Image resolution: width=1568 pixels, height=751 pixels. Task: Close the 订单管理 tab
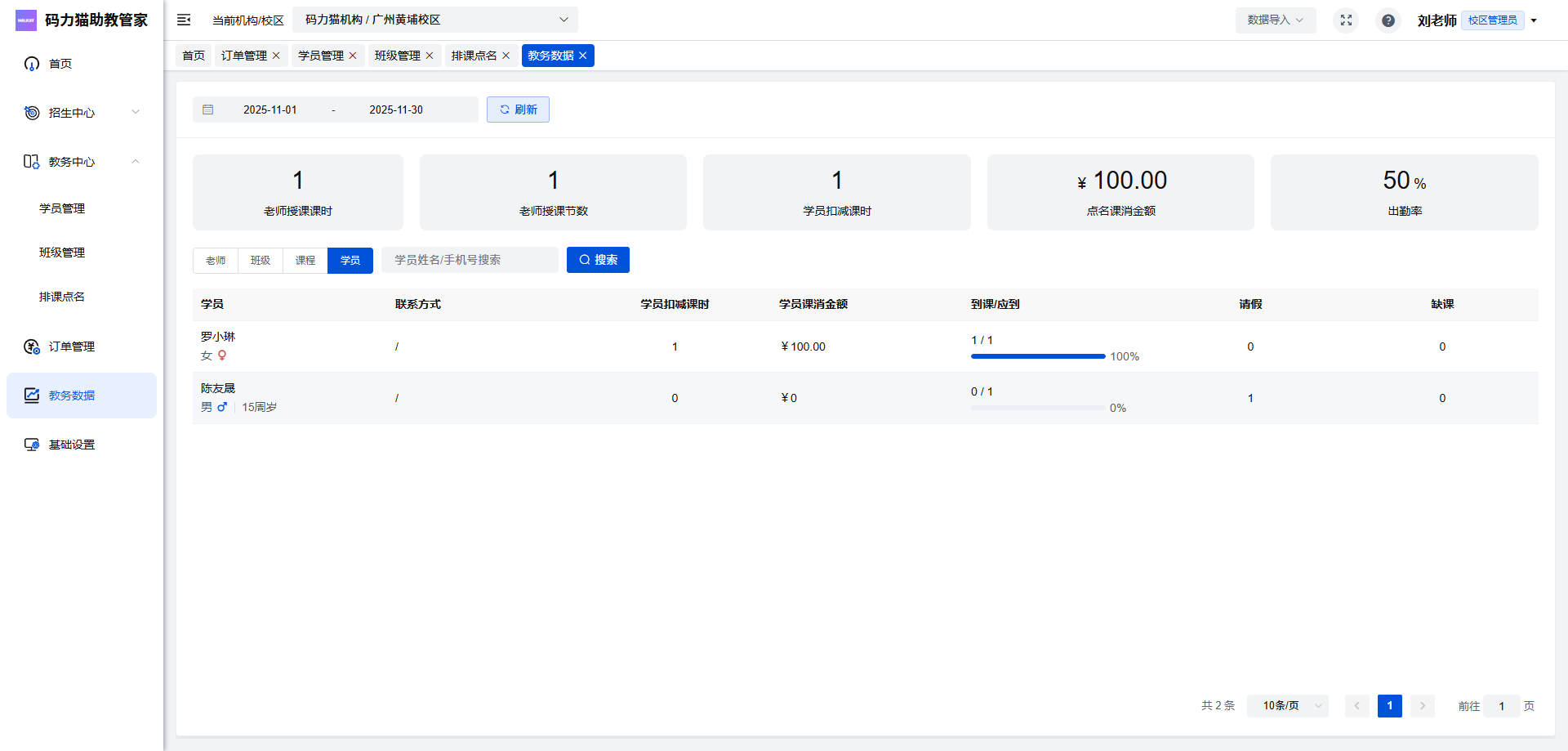tap(276, 56)
